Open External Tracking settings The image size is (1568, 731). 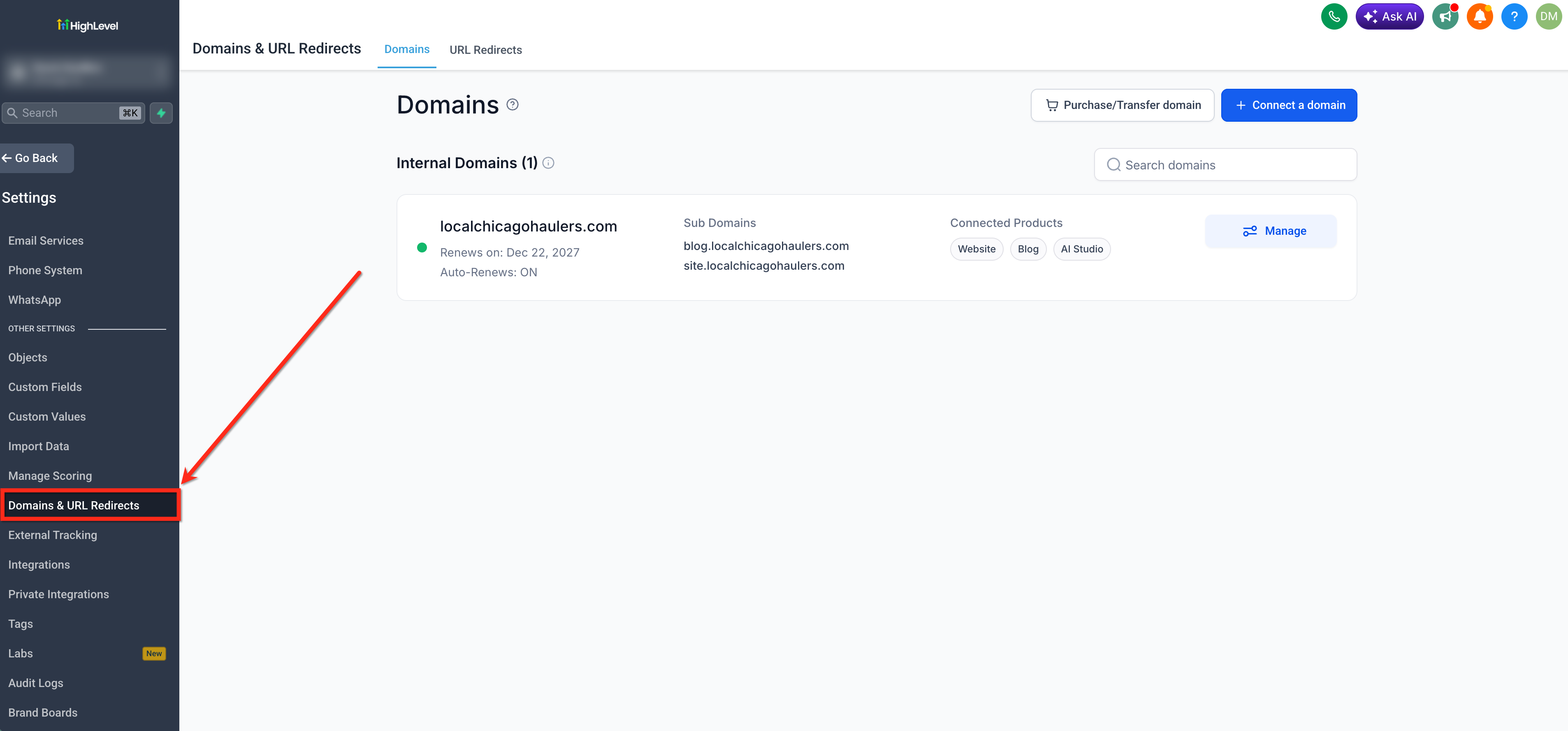pyautogui.click(x=52, y=535)
